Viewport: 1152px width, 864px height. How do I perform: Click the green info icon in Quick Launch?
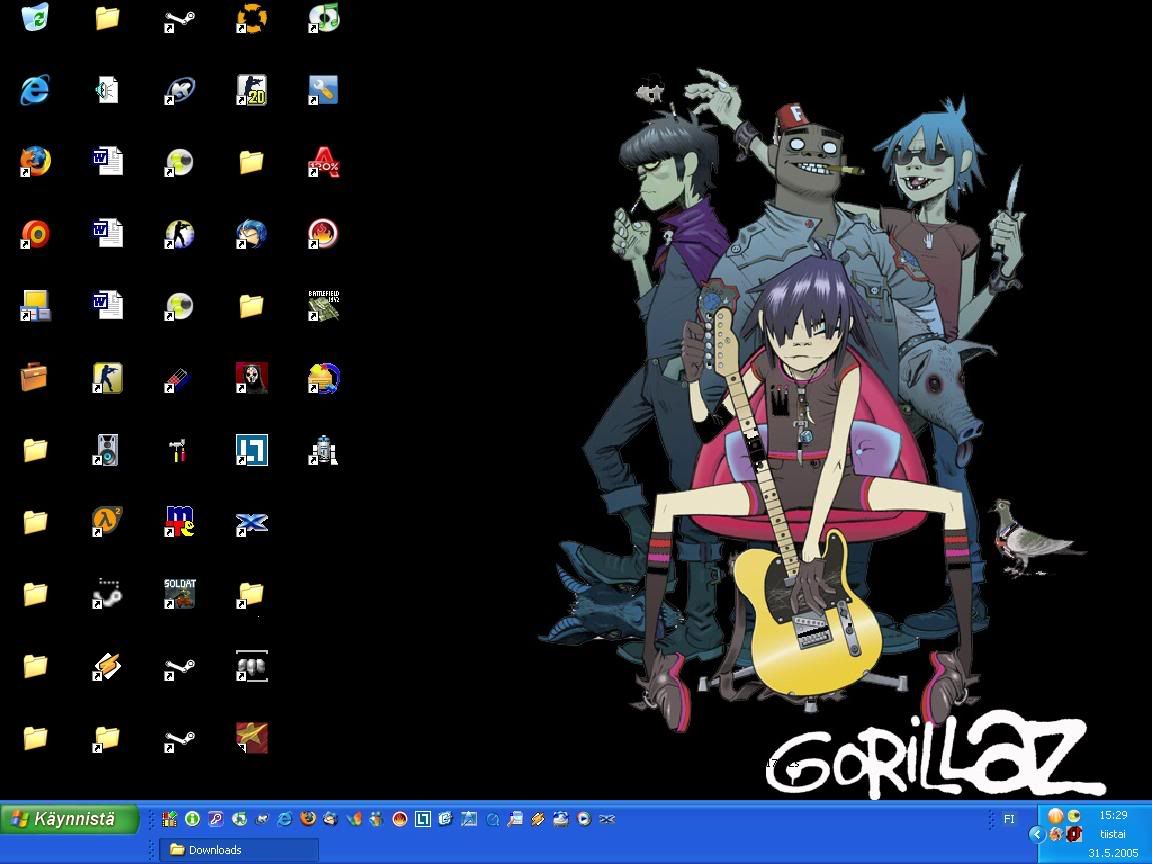click(192, 819)
